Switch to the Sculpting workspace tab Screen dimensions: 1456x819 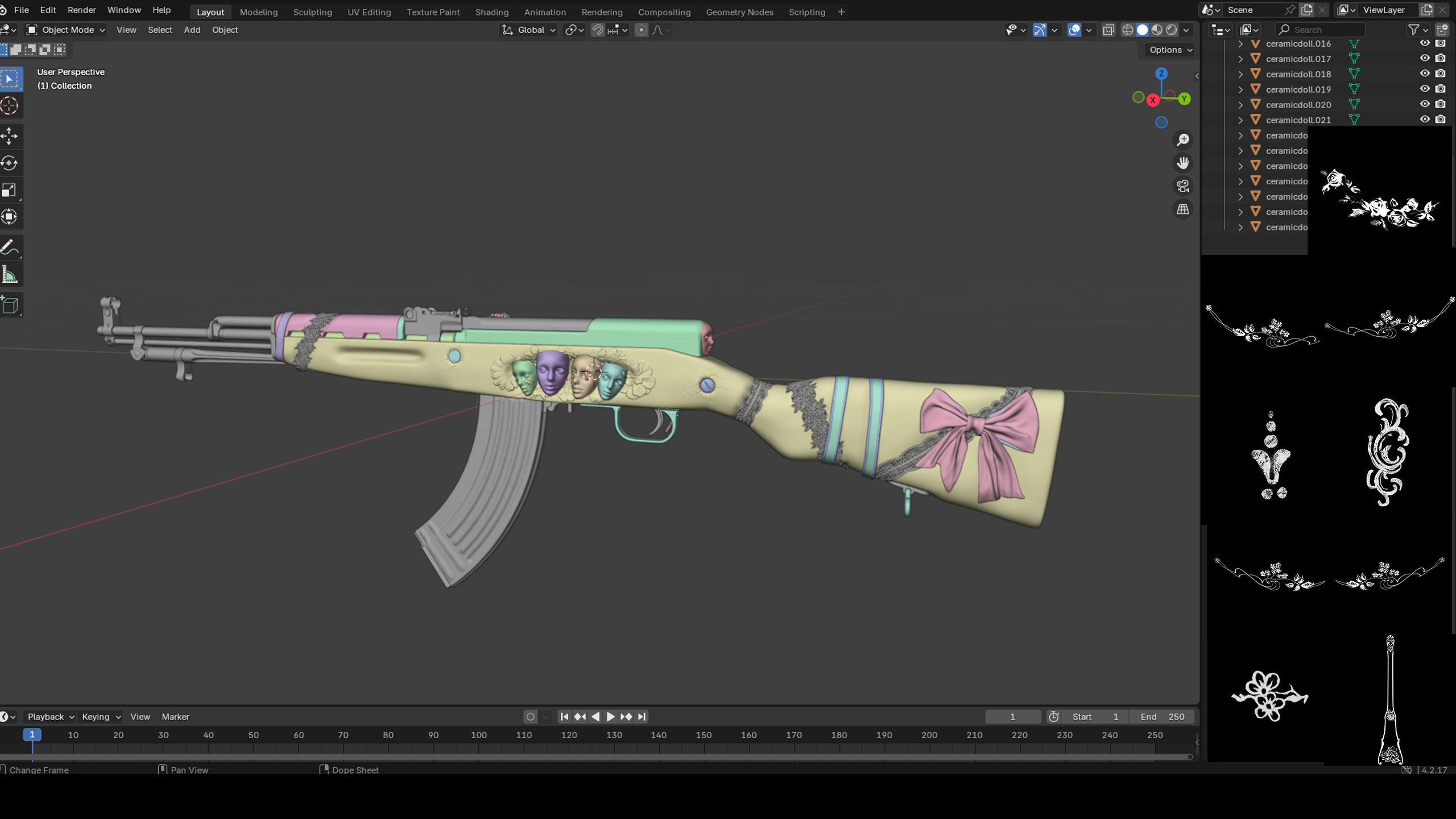point(312,12)
